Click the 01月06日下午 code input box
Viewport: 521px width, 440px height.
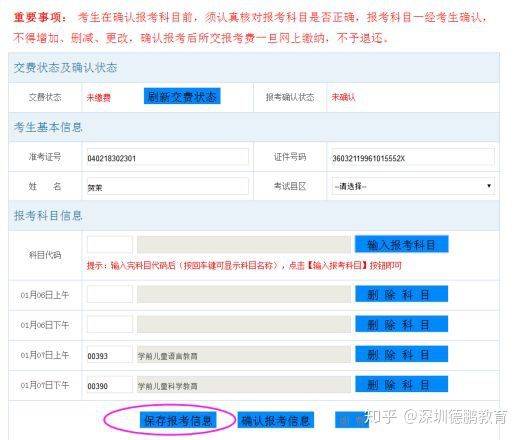point(110,324)
